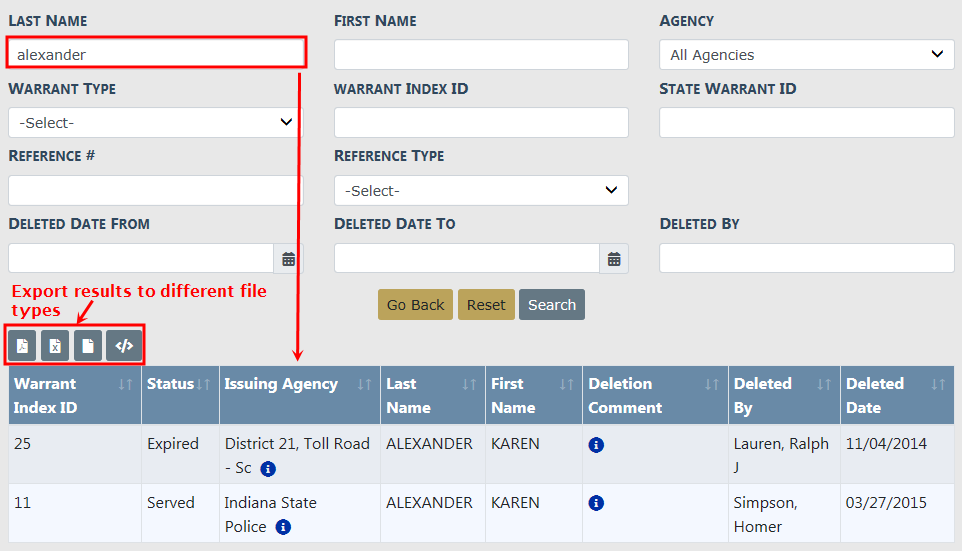Viewport: 962px width, 551px height.
Task: Open calendar for Deleted Date From
Action: tap(289, 259)
